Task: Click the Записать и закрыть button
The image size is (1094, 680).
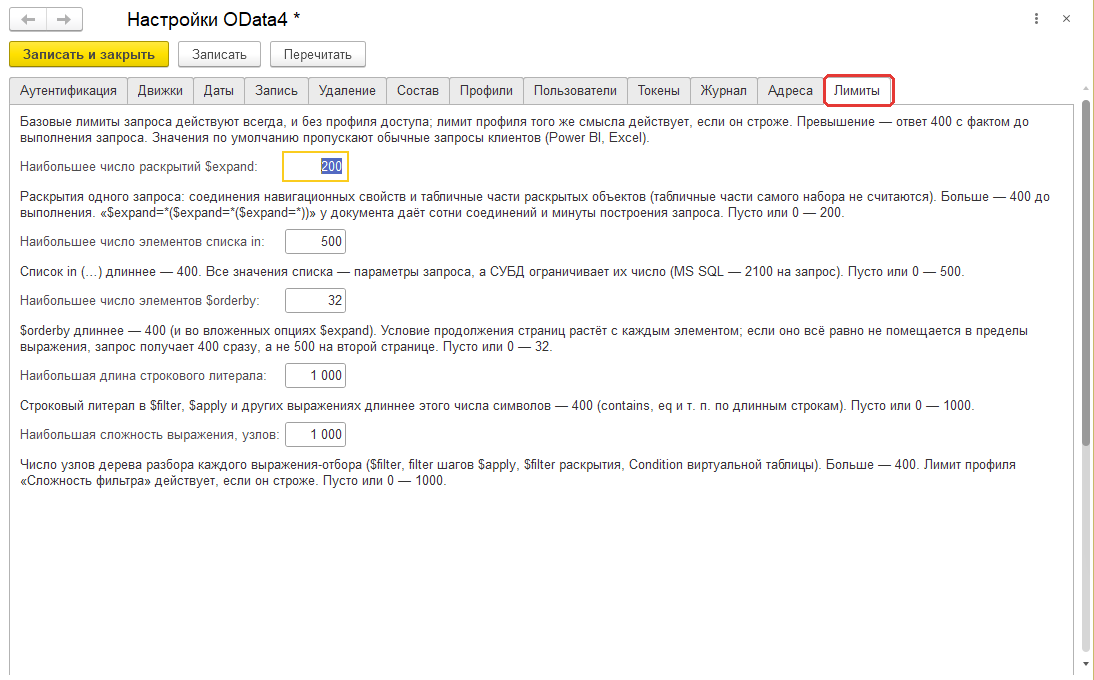Action: coord(89,54)
